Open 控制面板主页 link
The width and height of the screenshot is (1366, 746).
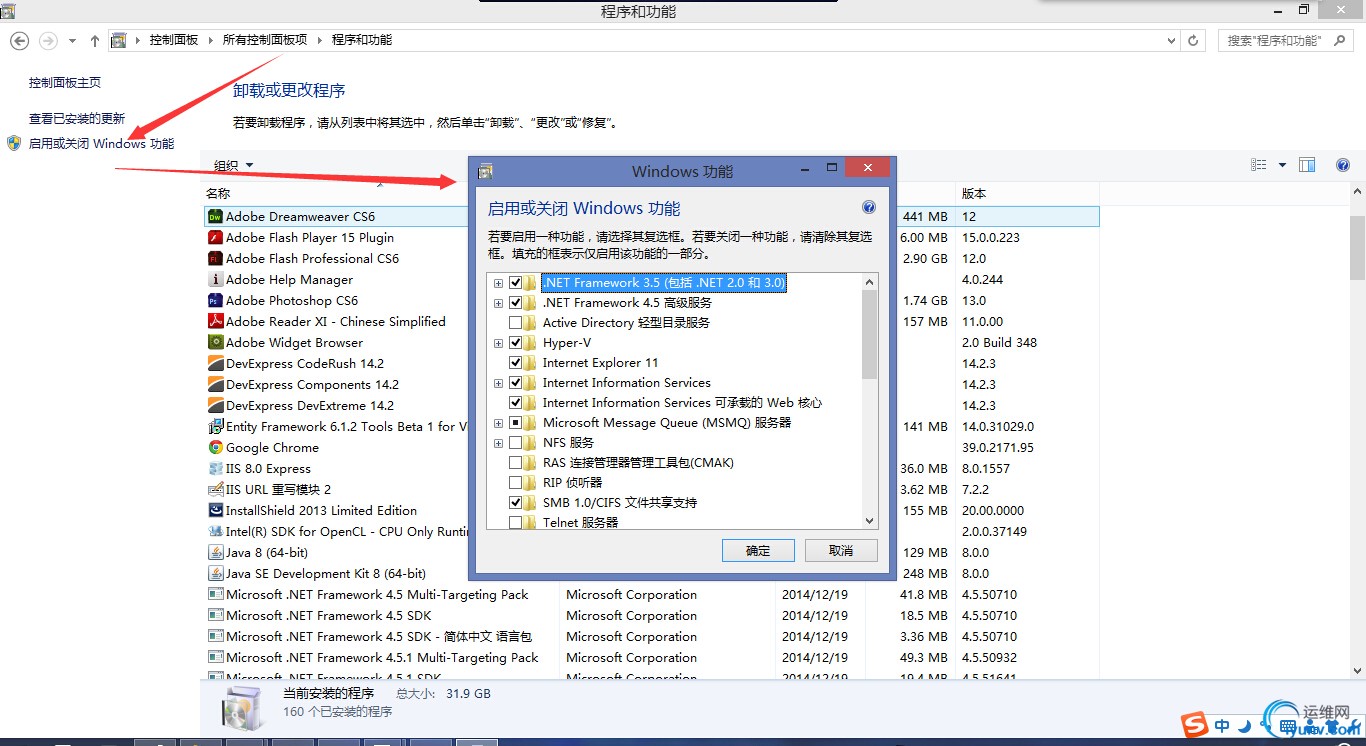pos(65,82)
